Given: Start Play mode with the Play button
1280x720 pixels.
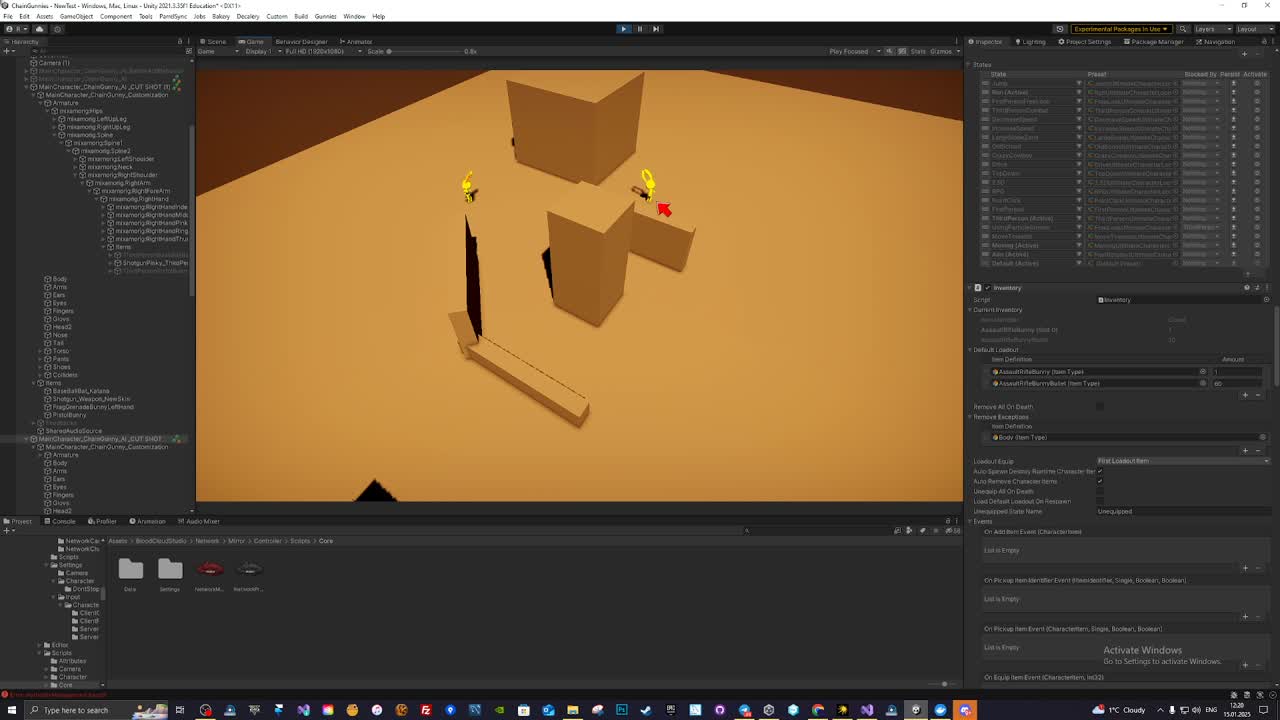Looking at the screenshot, I should 623,29.
